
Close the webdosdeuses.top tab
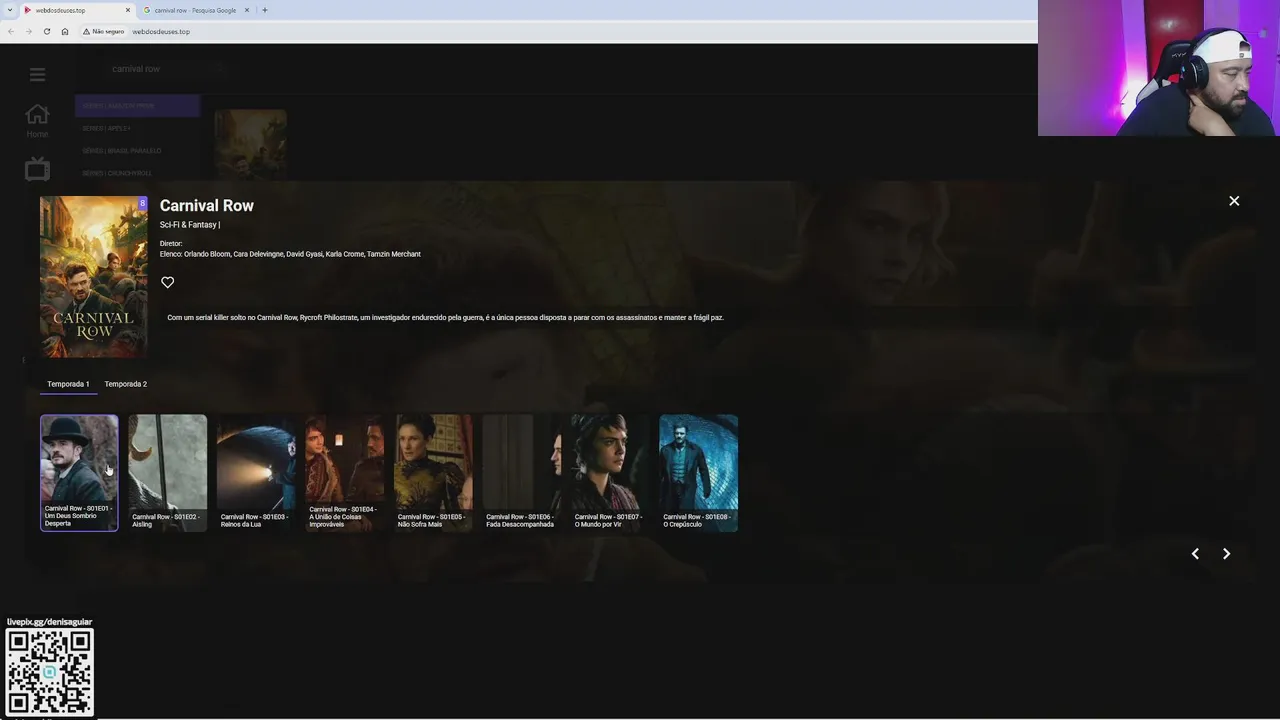click(x=128, y=10)
